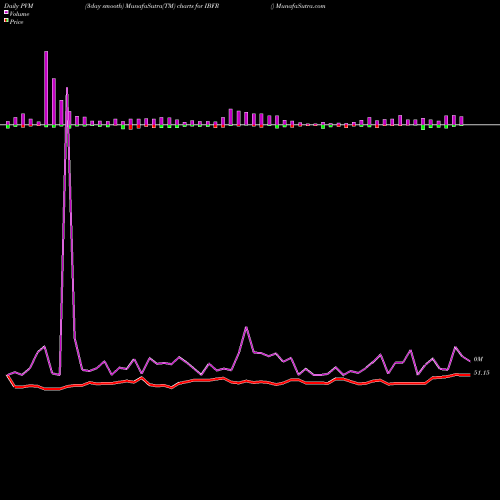
Task: Click the Daily PVM chart title
Action: 19,6
